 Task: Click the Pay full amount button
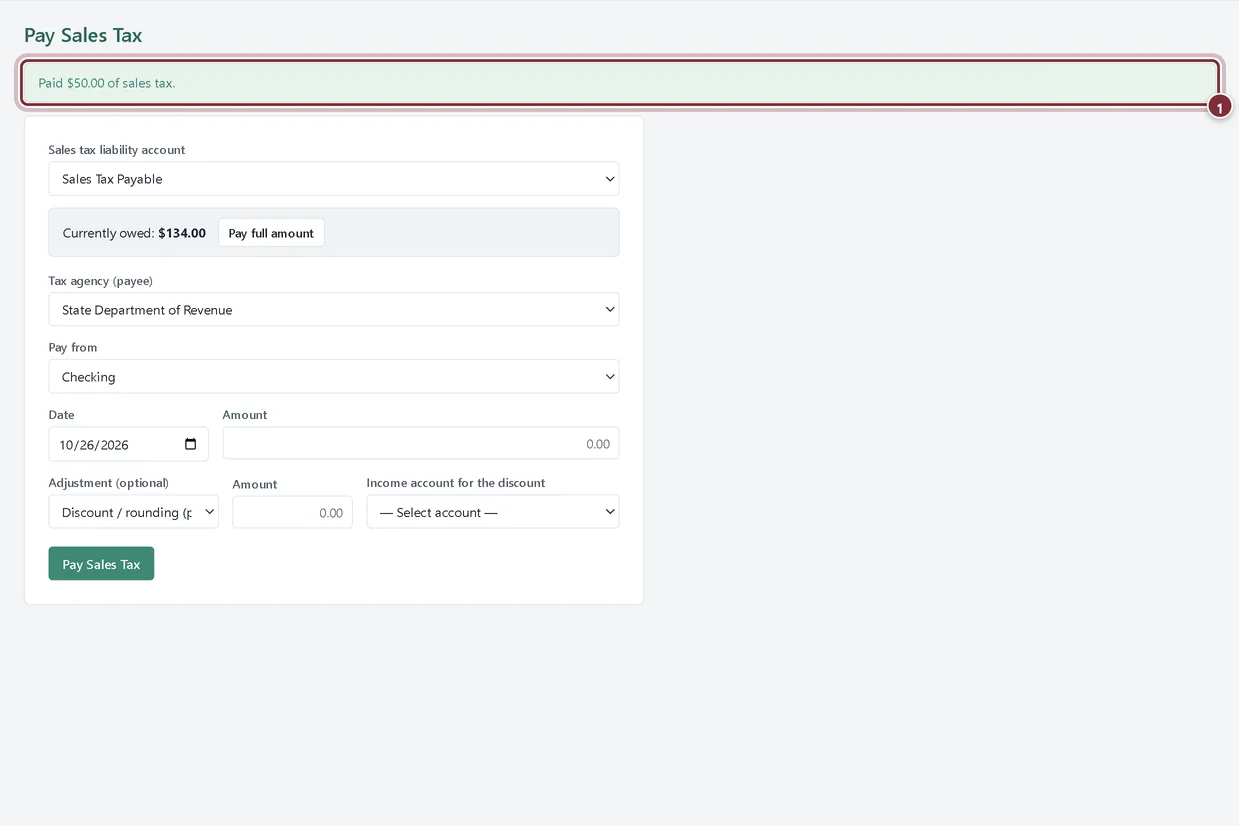(x=271, y=233)
